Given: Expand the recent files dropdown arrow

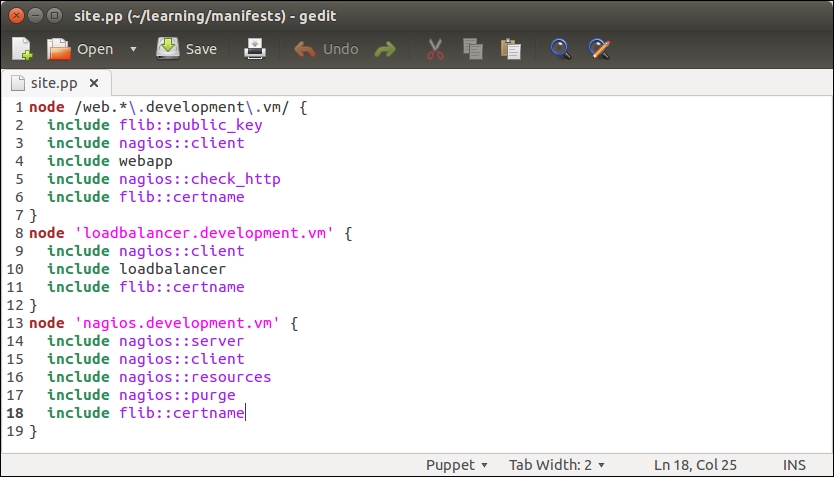Looking at the screenshot, I should 133,49.
